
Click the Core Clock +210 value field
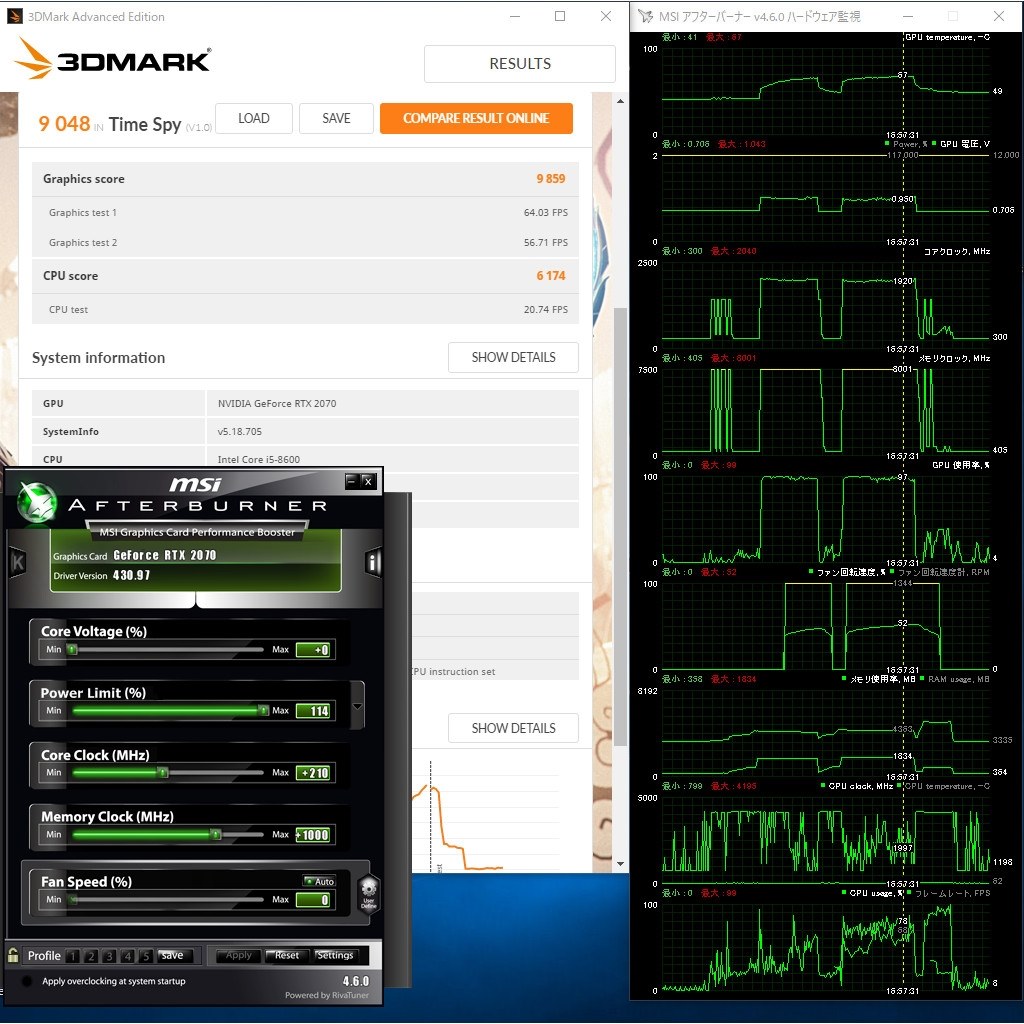pos(313,773)
